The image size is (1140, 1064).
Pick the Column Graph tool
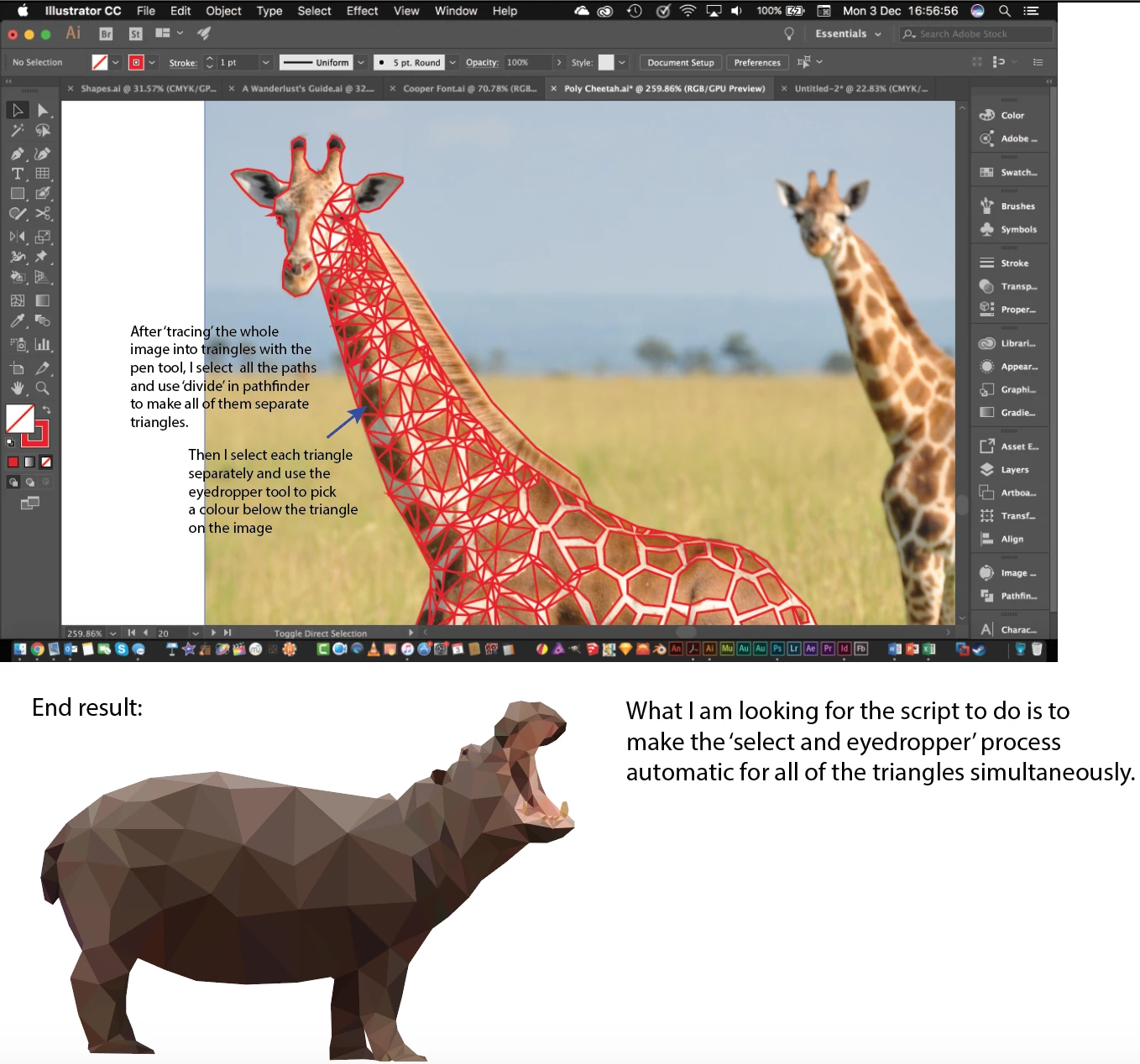[x=43, y=344]
